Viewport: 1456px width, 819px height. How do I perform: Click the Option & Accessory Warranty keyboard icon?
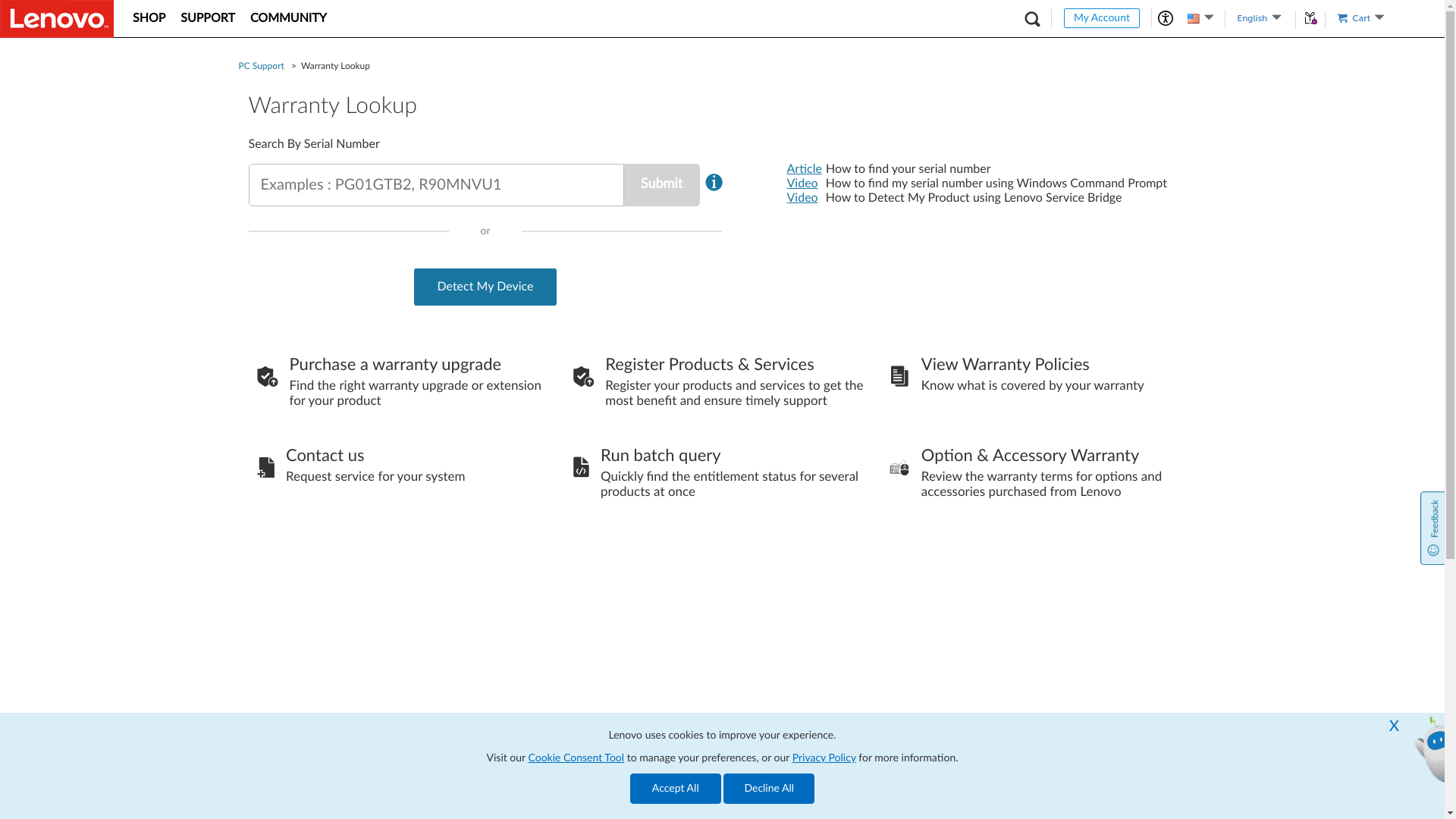pos(899,469)
